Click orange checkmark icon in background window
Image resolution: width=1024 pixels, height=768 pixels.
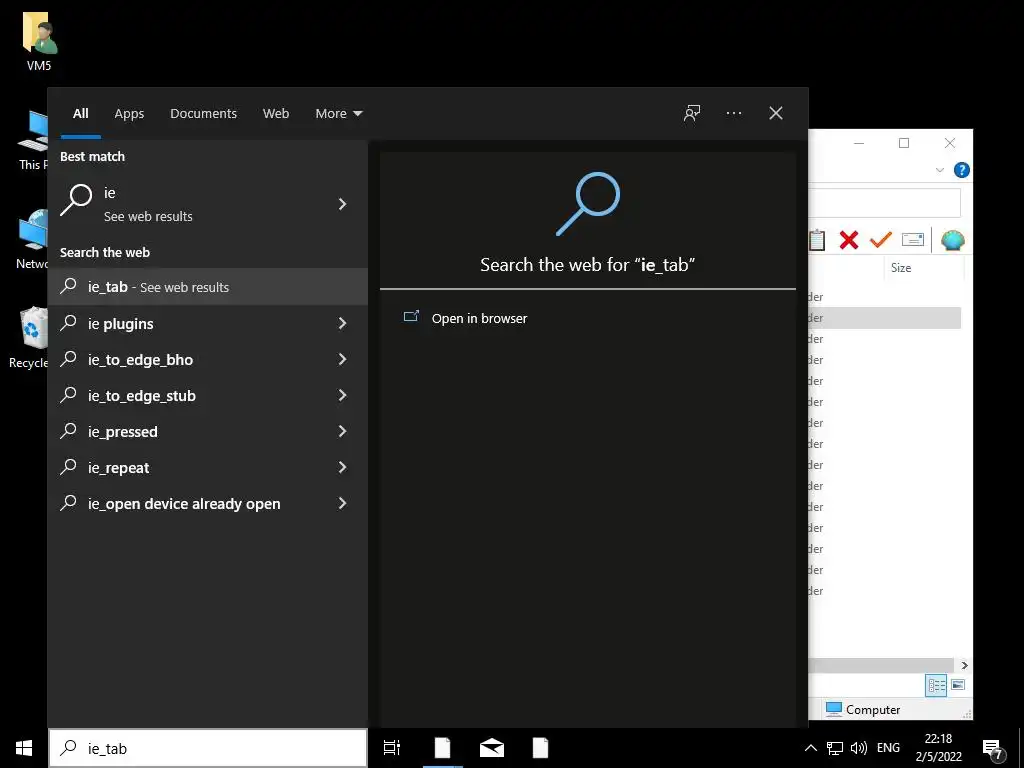(x=881, y=240)
